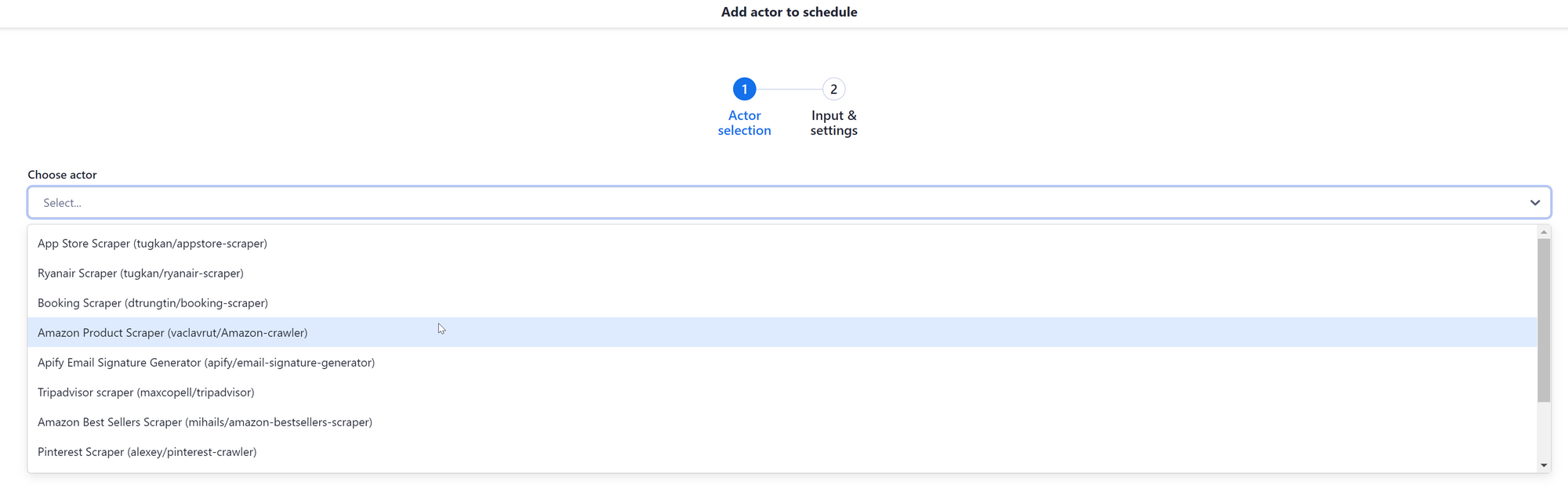The height and width of the screenshot is (503, 1568).
Task: Click the Add actor to schedule title
Action: [x=789, y=12]
